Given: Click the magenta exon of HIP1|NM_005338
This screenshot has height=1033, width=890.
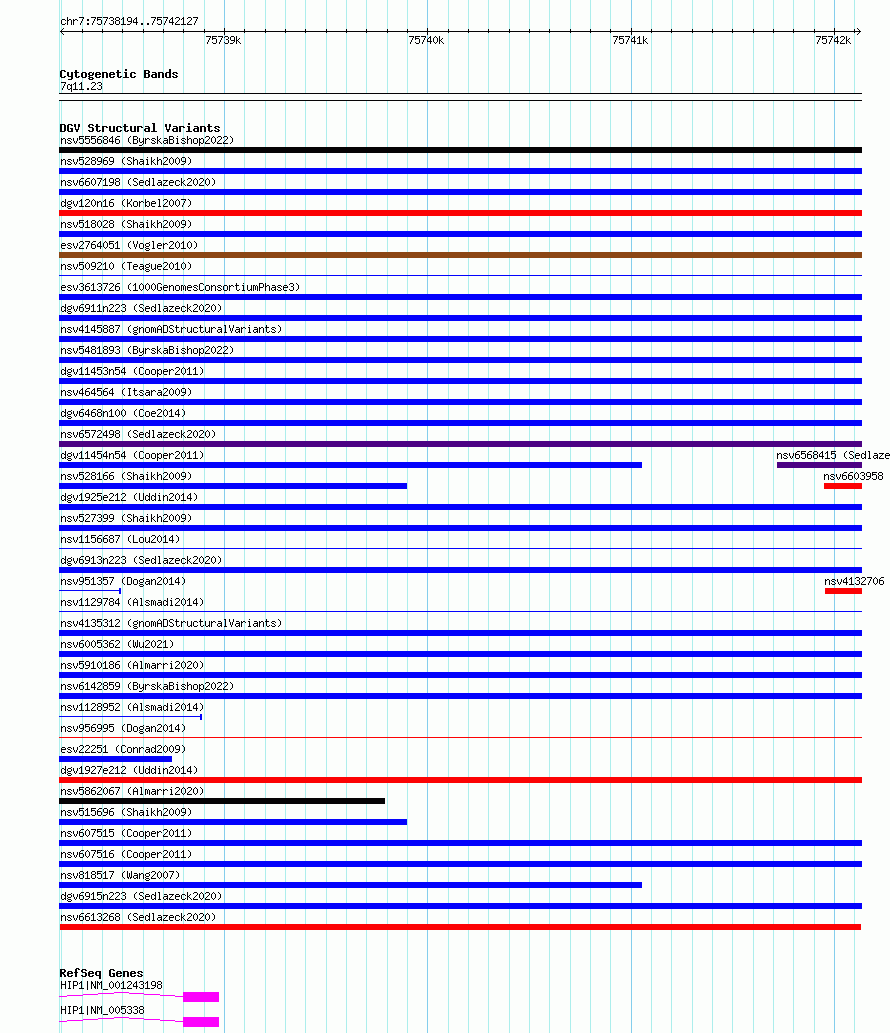Looking at the screenshot, I should 201,1022.
